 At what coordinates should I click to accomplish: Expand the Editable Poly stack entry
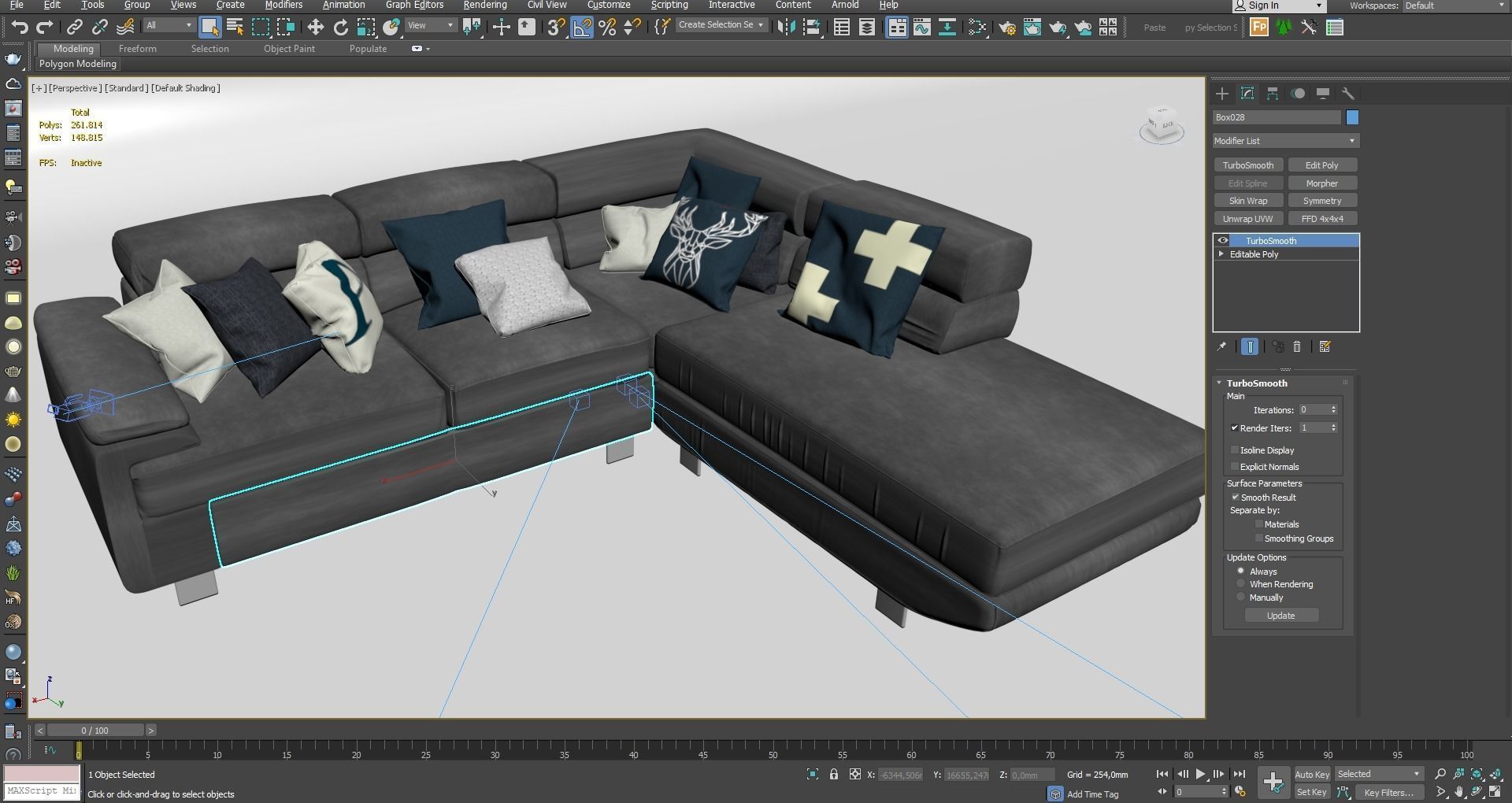[1221, 254]
